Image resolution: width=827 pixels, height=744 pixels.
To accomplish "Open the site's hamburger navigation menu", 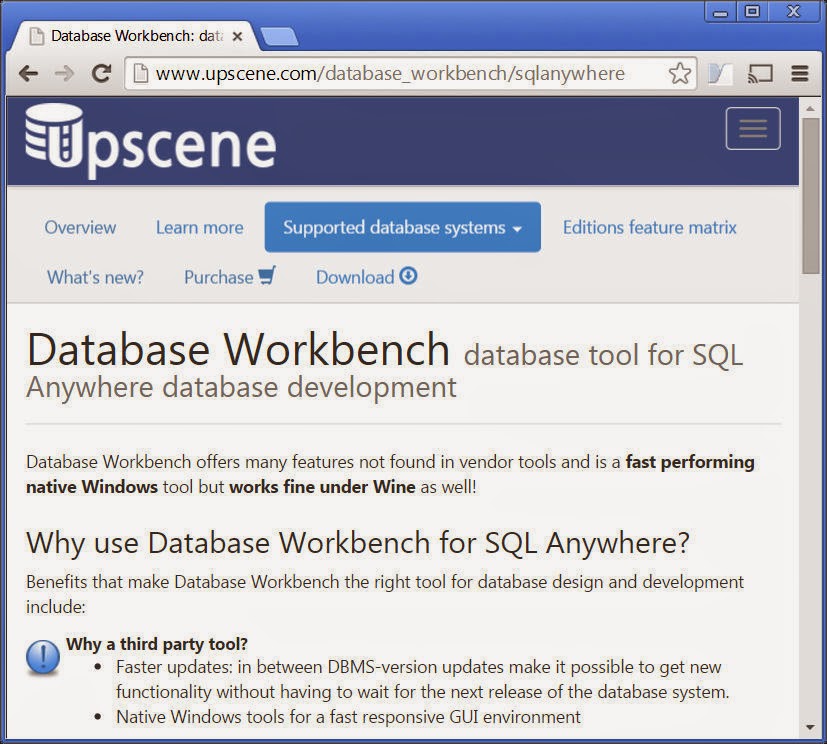I will [x=752, y=128].
